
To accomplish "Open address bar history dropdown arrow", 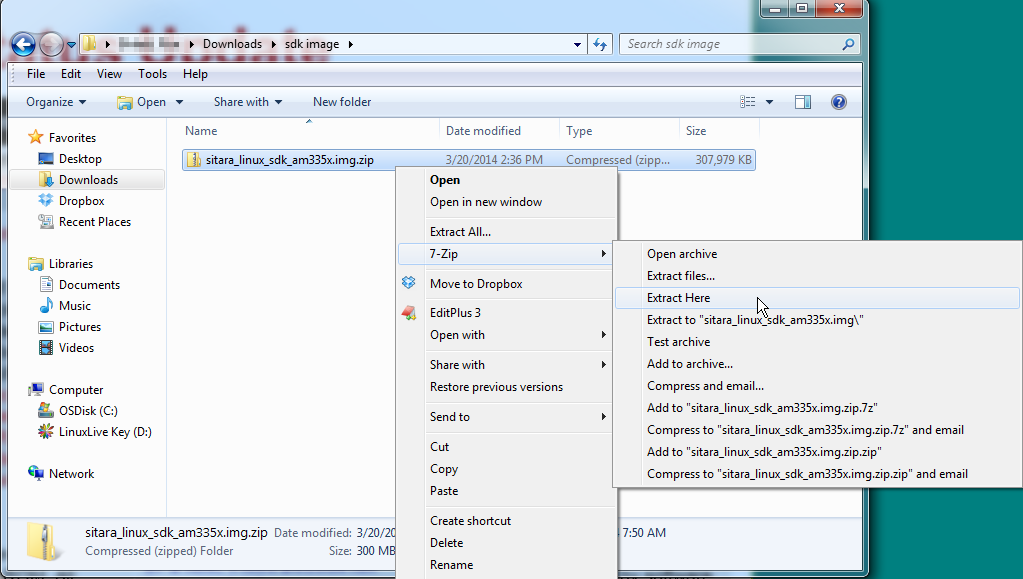I will click(x=578, y=44).
